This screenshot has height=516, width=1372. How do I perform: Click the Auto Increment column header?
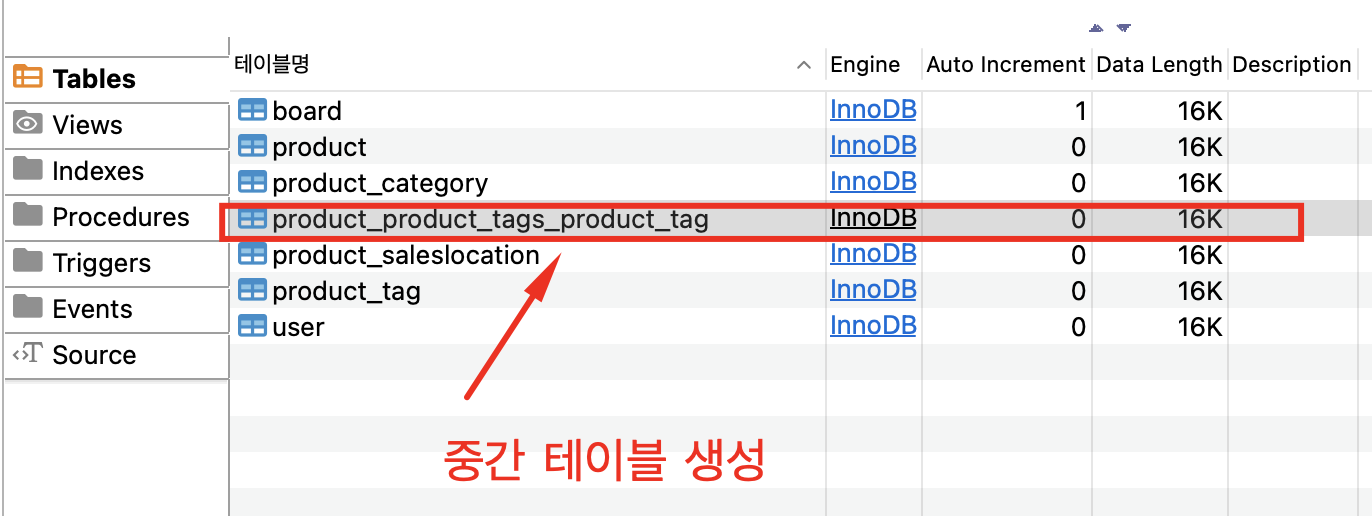tap(1006, 64)
